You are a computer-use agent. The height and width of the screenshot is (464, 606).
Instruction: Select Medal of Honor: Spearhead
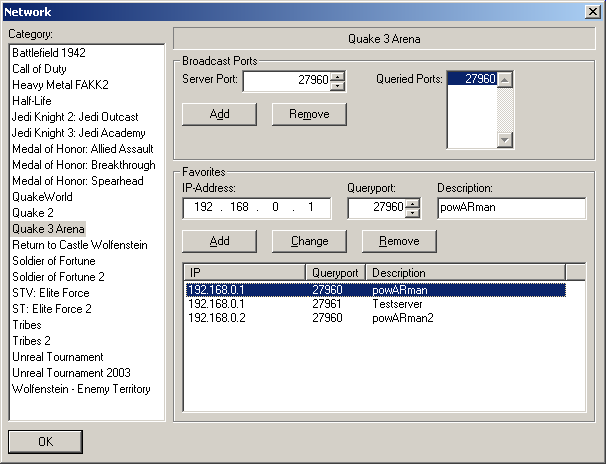[78, 181]
